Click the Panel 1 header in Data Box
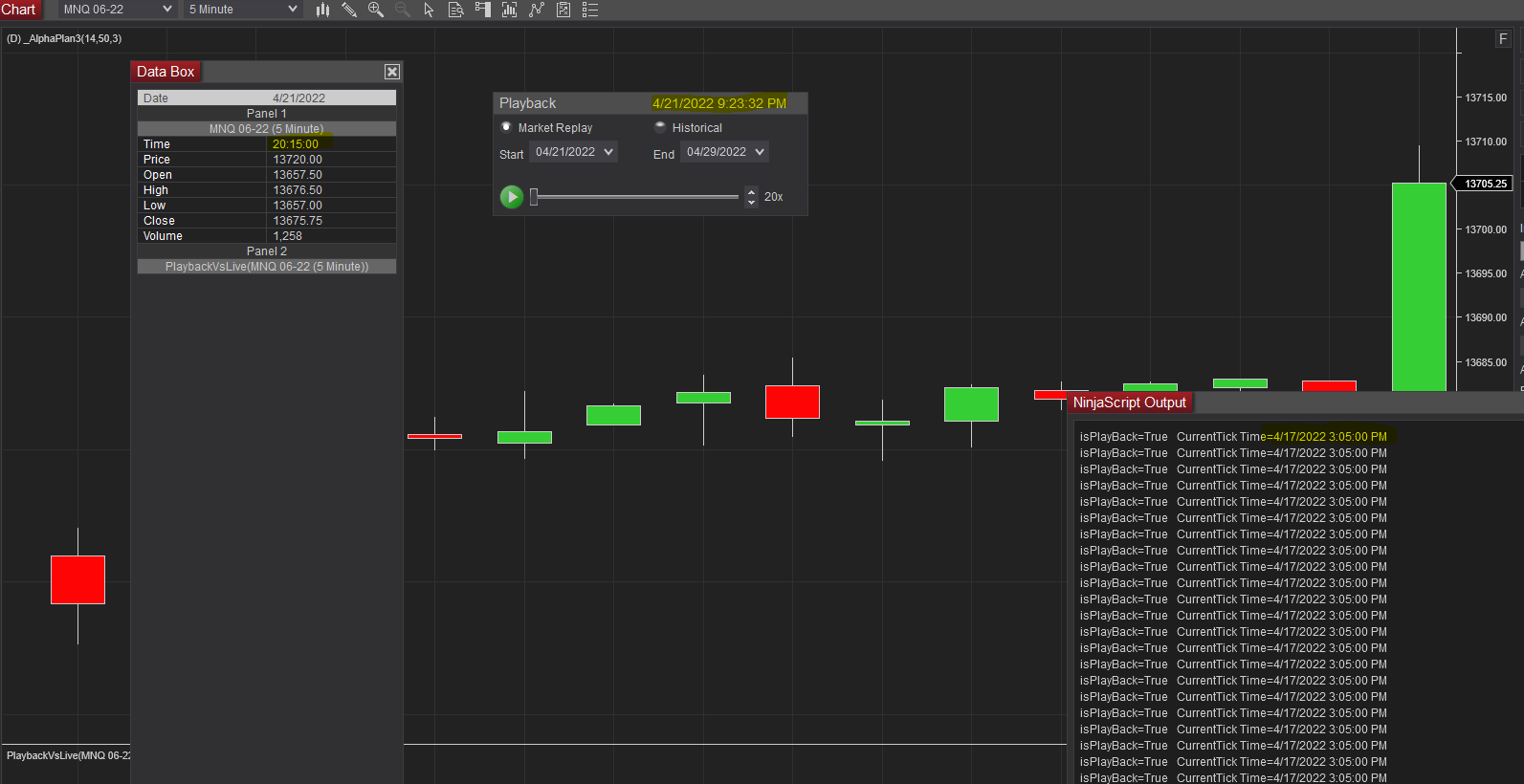 click(267, 114)
